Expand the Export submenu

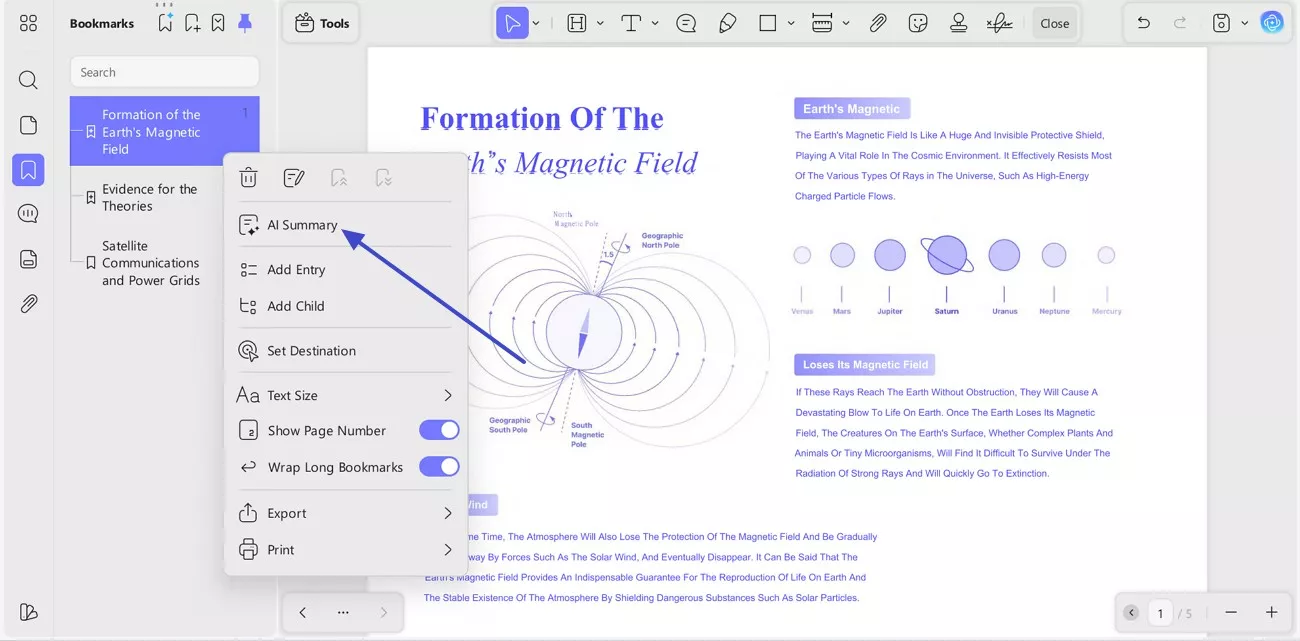[447, 513]
